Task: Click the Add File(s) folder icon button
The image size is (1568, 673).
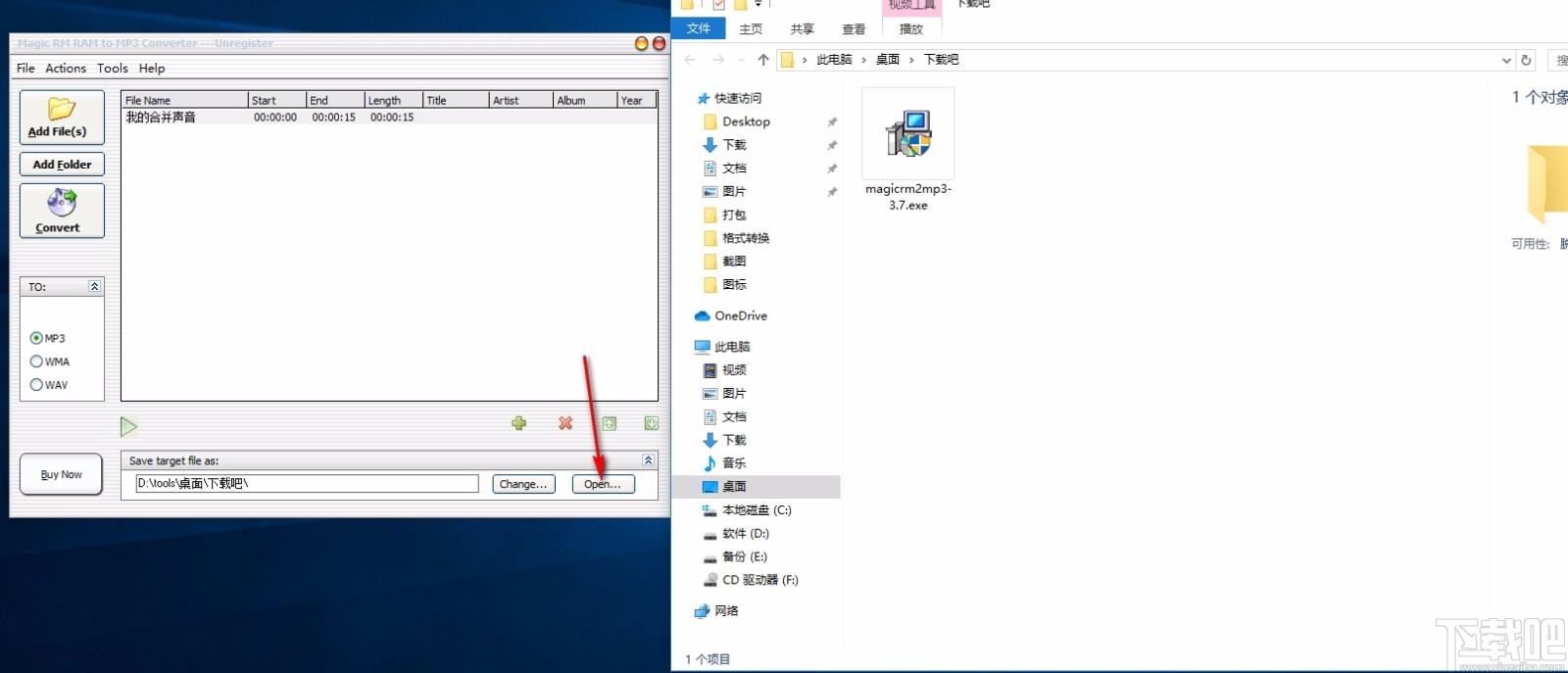Action: [x=62, y=118]
